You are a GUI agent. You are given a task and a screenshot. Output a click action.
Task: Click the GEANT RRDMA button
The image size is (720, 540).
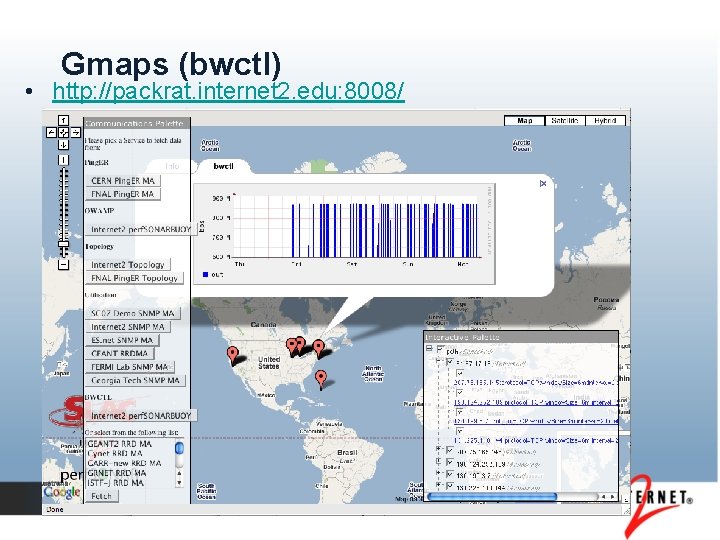pos(119,354)
